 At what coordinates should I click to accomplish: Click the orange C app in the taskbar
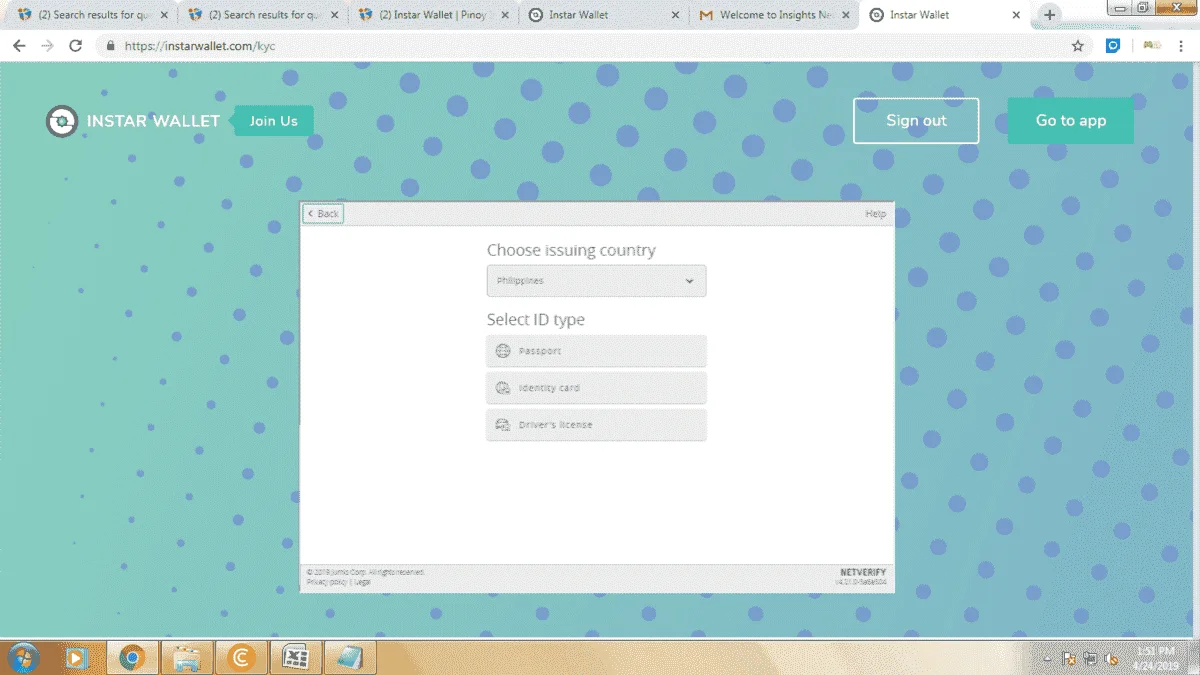point(241,657)
